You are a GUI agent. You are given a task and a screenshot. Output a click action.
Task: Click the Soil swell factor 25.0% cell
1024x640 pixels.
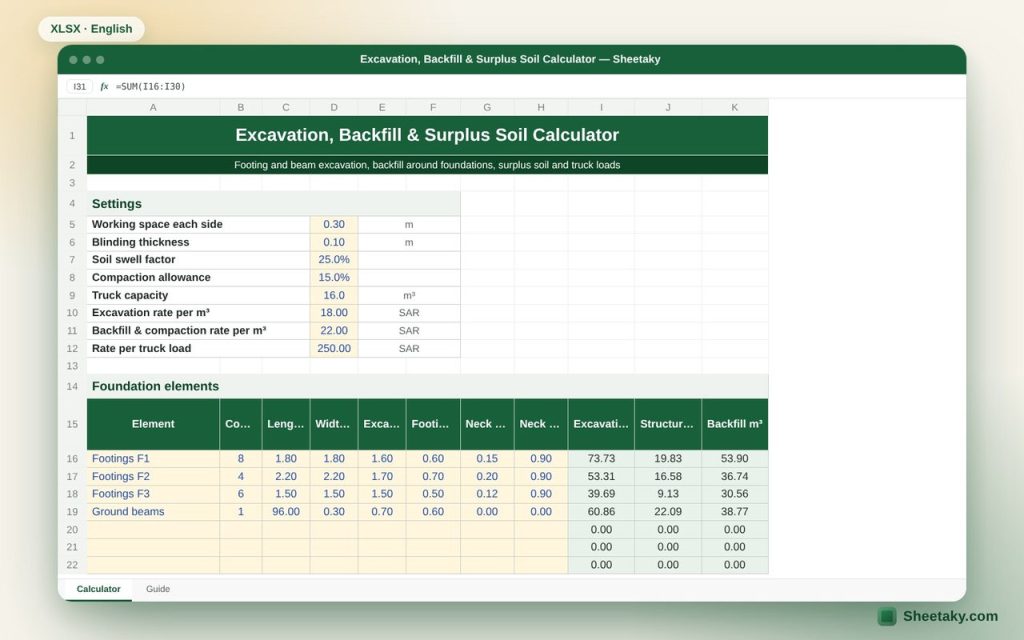coord(334,260)
